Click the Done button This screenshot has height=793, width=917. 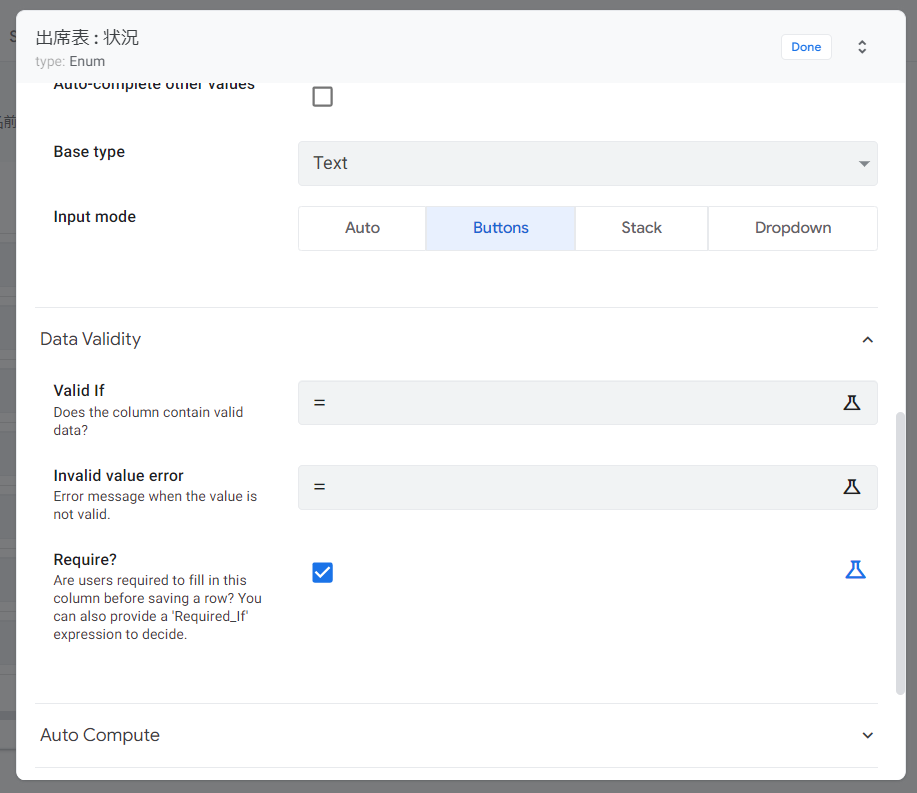click(x=806, y=47)
